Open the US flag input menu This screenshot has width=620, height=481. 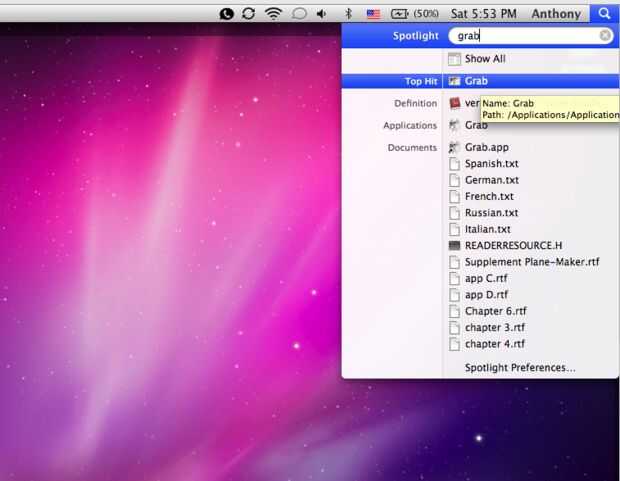[x=373, y=14]
